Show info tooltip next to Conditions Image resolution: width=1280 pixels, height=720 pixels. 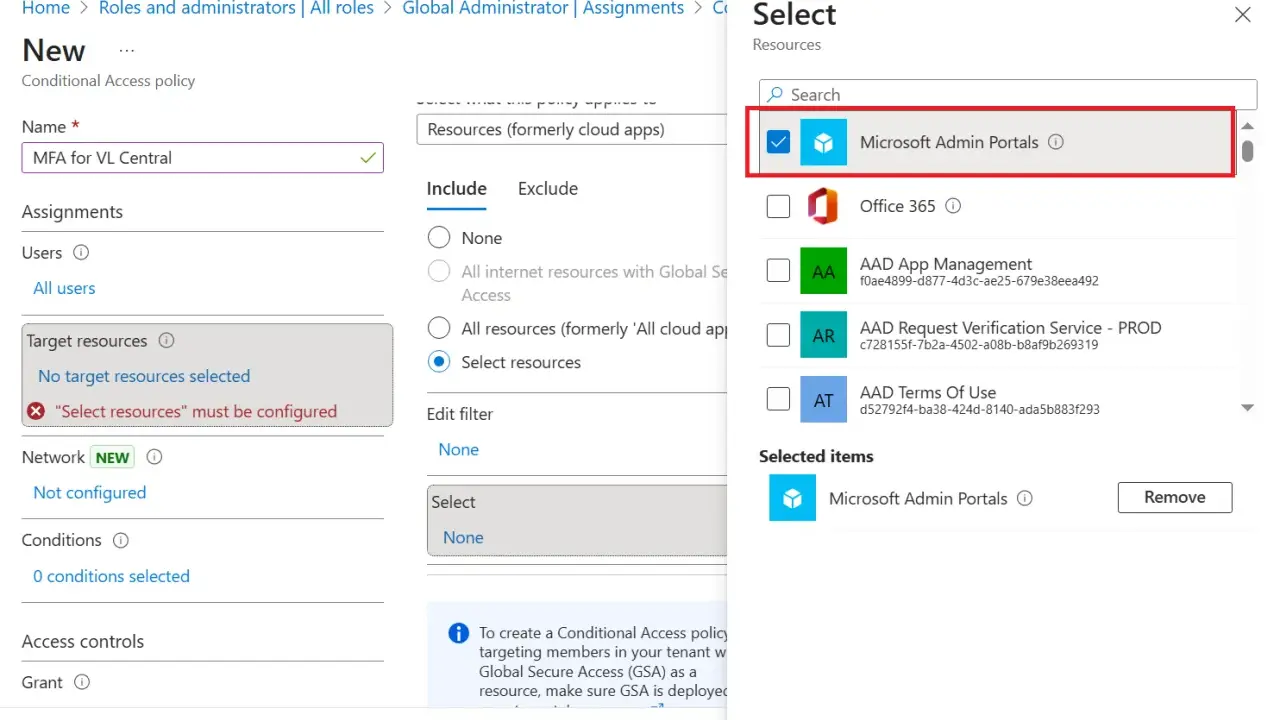[x=120, y=540]
